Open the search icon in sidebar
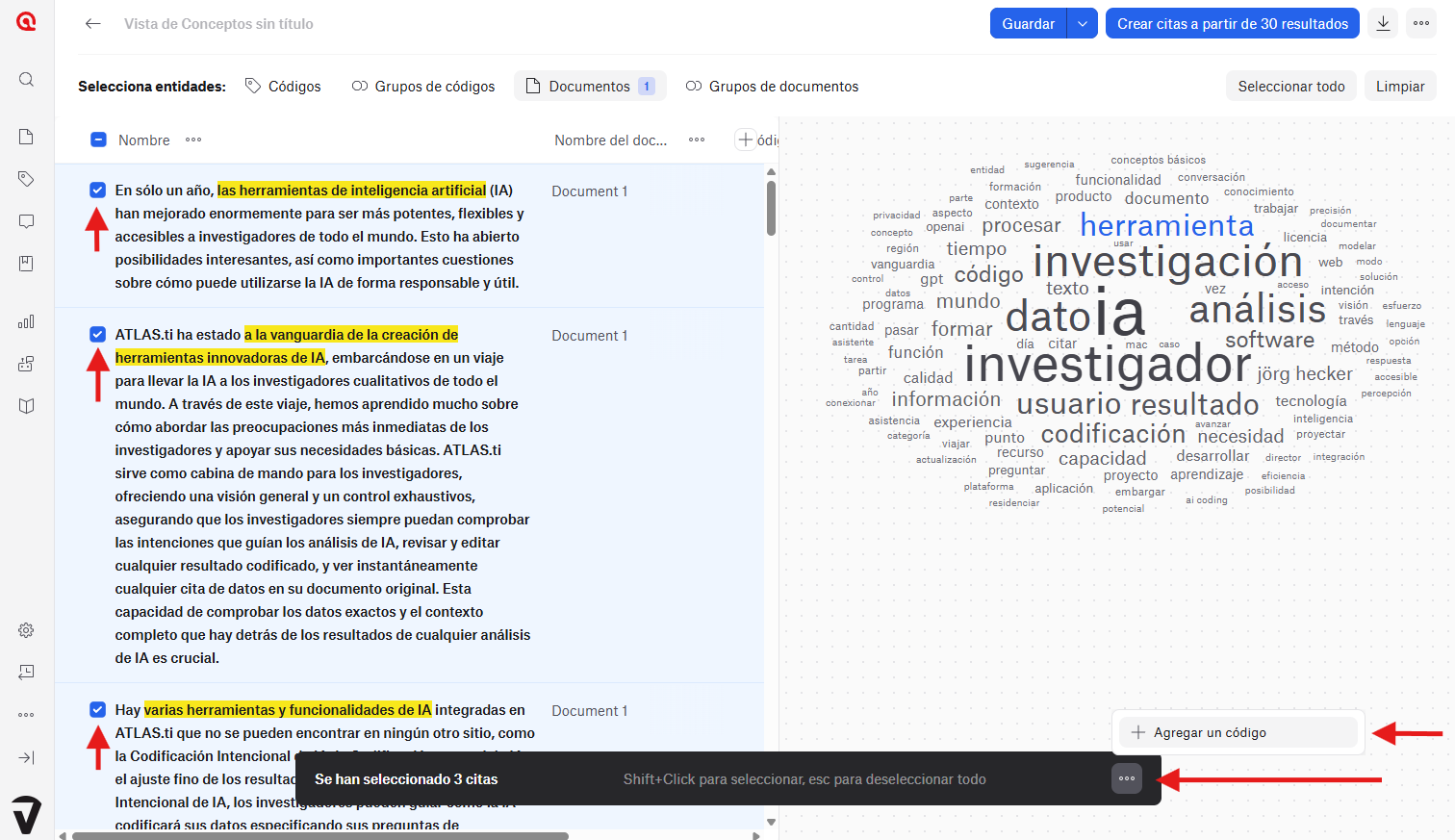This screenshot has width=1455, height=840. [27, 79]
